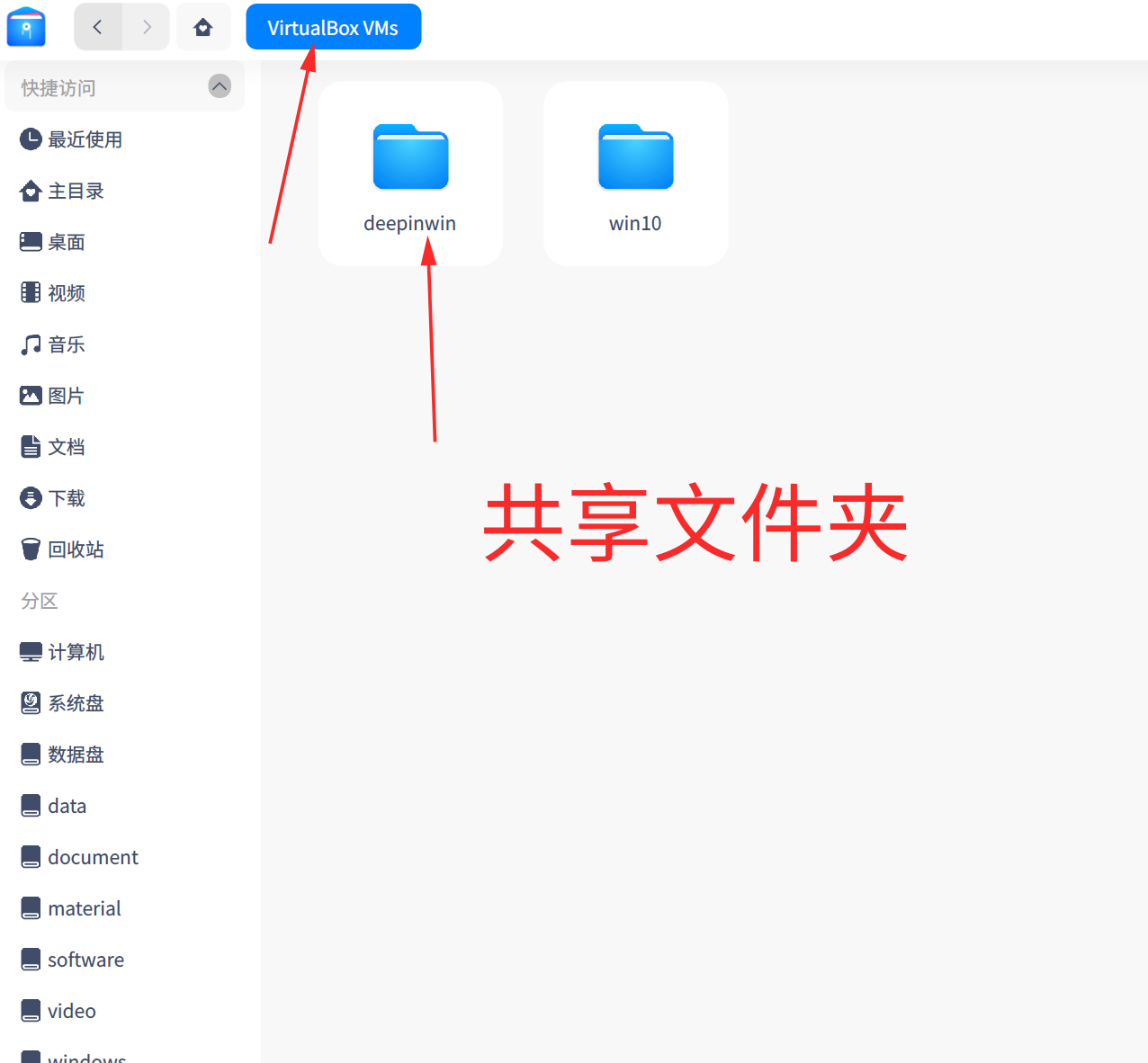Viewport: 1148px width, 1063px height.
Task: Click the file manager app logo icon
Action: pyautogui.click(x=26, y=27)
